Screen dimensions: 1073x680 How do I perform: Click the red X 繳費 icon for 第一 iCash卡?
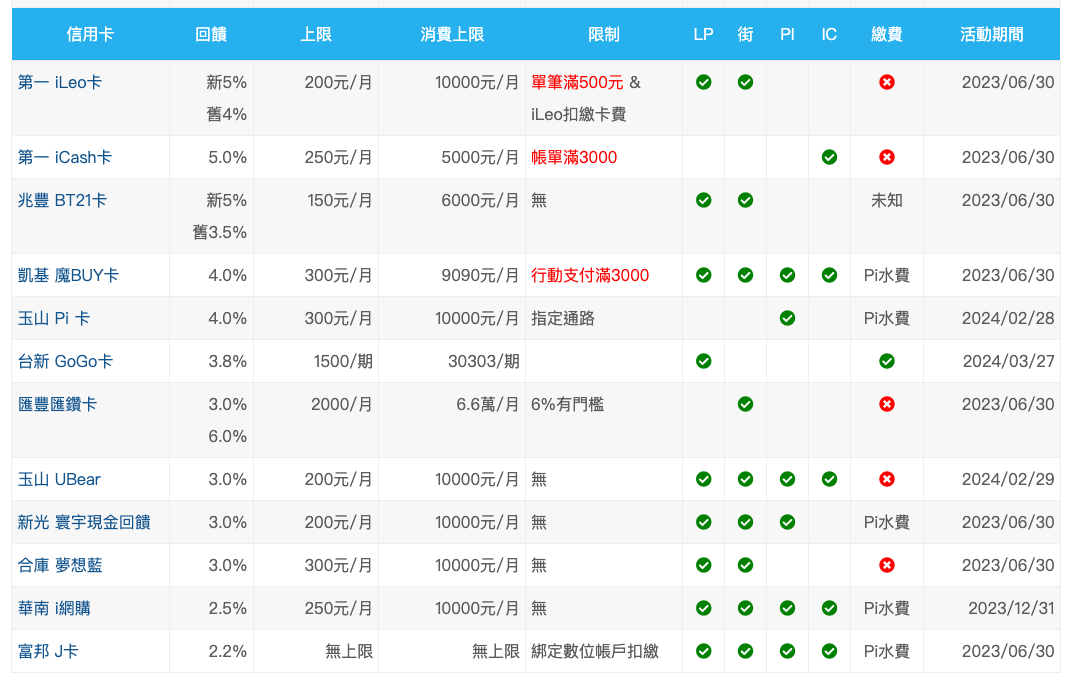point(887,157)
